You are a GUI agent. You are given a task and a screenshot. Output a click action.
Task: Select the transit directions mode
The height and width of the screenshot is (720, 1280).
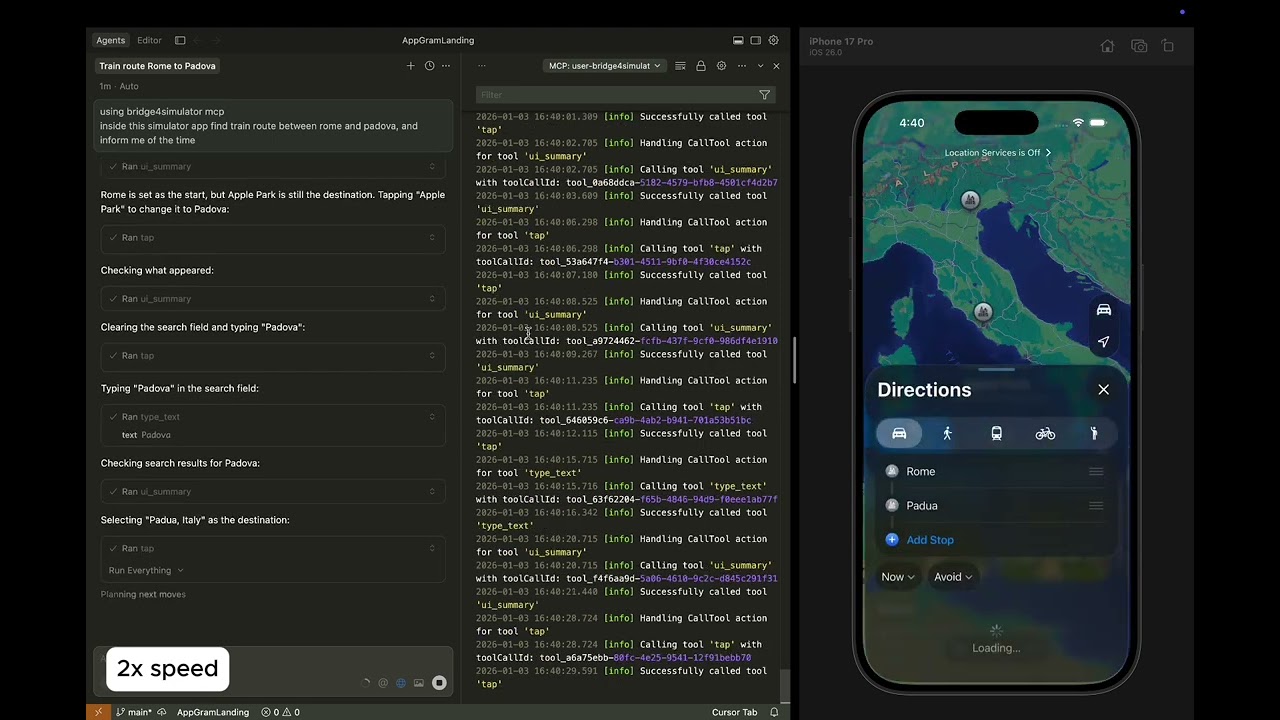tap(996, 433)
